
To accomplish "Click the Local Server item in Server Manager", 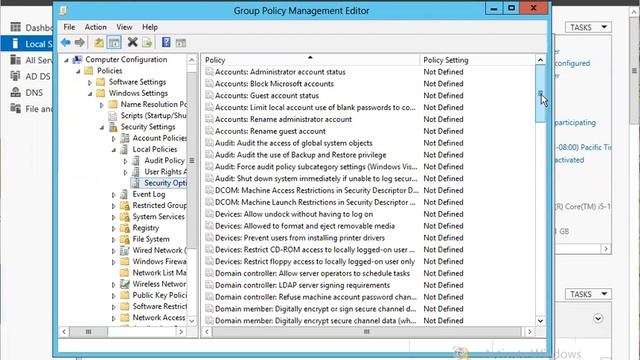I will pyautogui.click(x=27, y=44).
